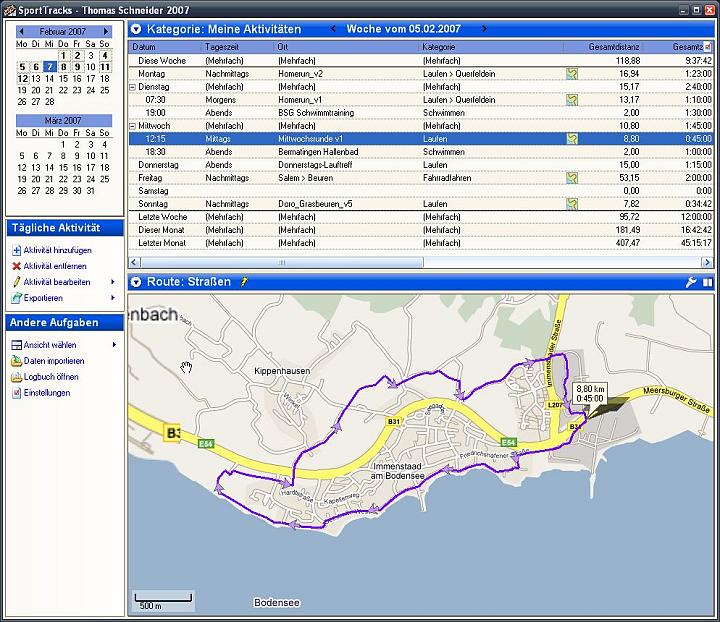
Task: Go to previous month in calendar
Action: point(21,31)
